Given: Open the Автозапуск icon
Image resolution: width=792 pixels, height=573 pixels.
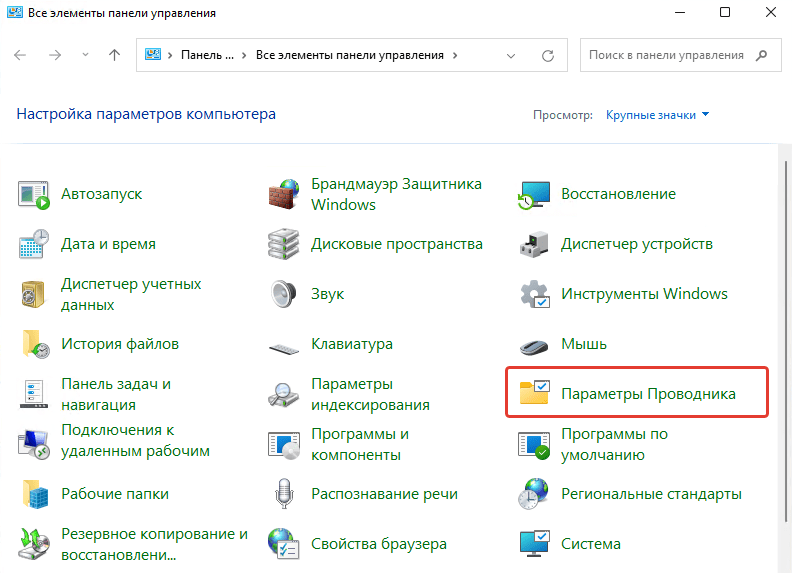Looking at the screenshot, I should tap(34, 195).
